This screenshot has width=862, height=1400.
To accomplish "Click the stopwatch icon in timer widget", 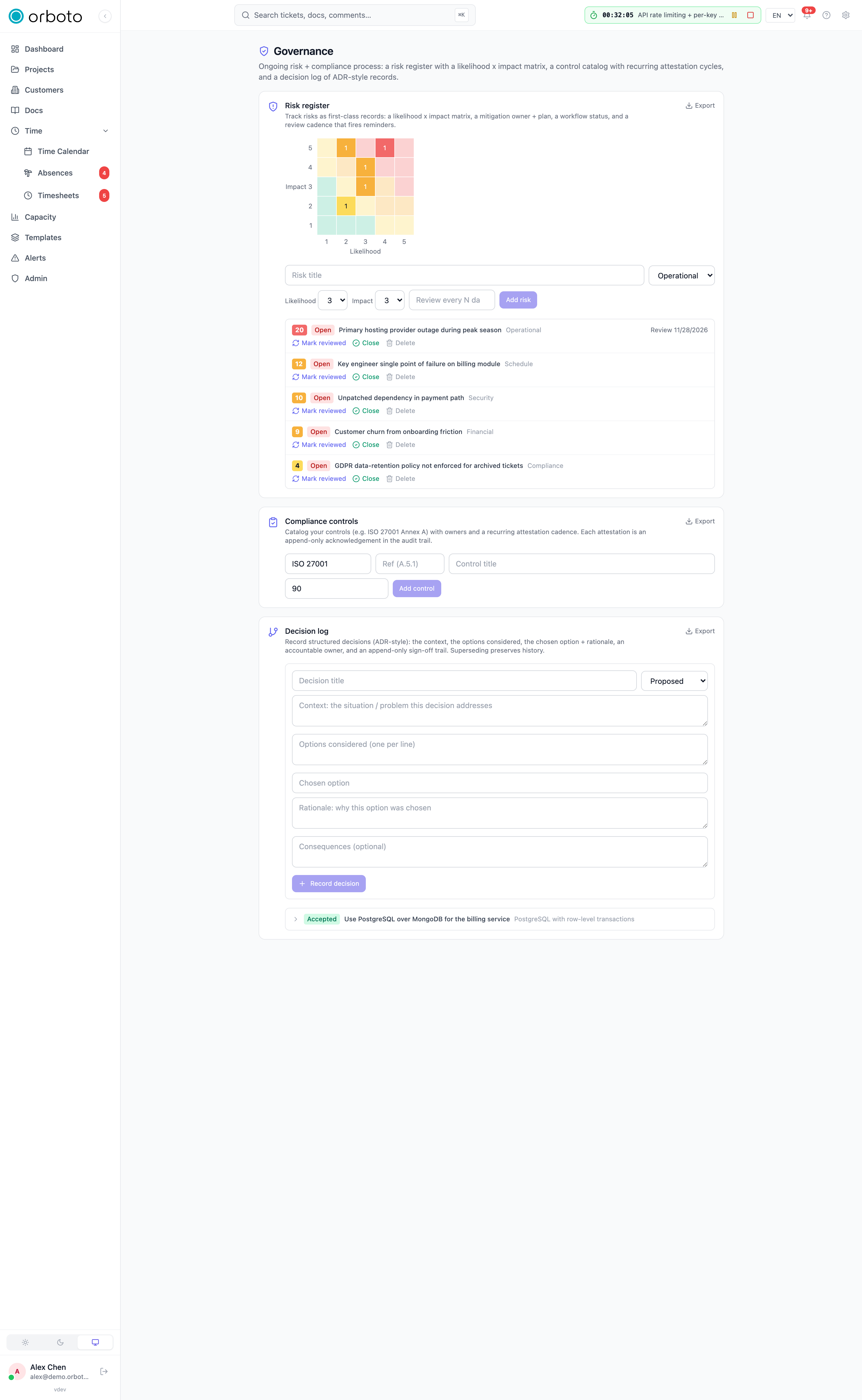I will 593,15.
